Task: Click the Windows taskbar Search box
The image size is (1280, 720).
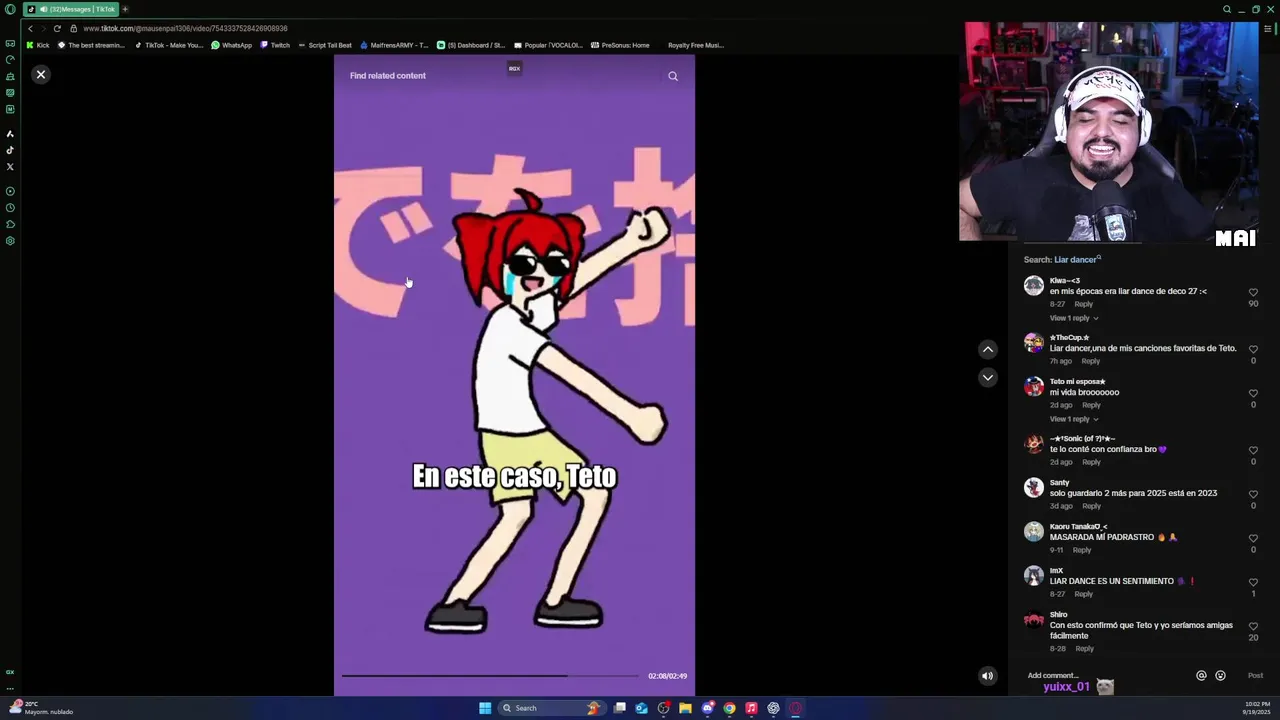Action: point(552,708)
